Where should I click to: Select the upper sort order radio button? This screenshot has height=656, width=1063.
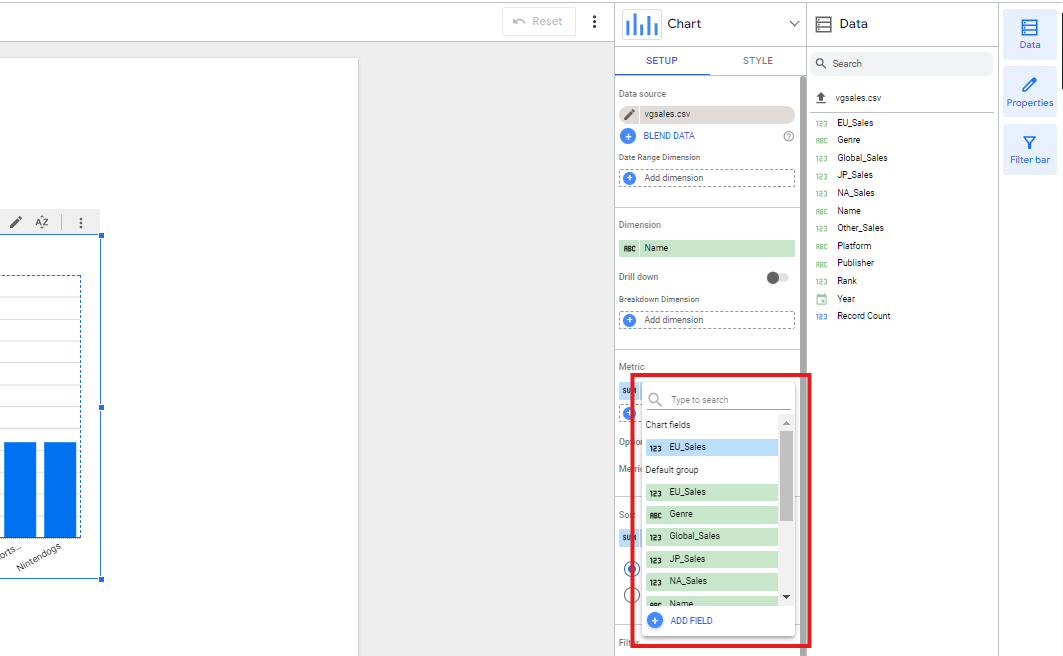click(x=631, y=568)
